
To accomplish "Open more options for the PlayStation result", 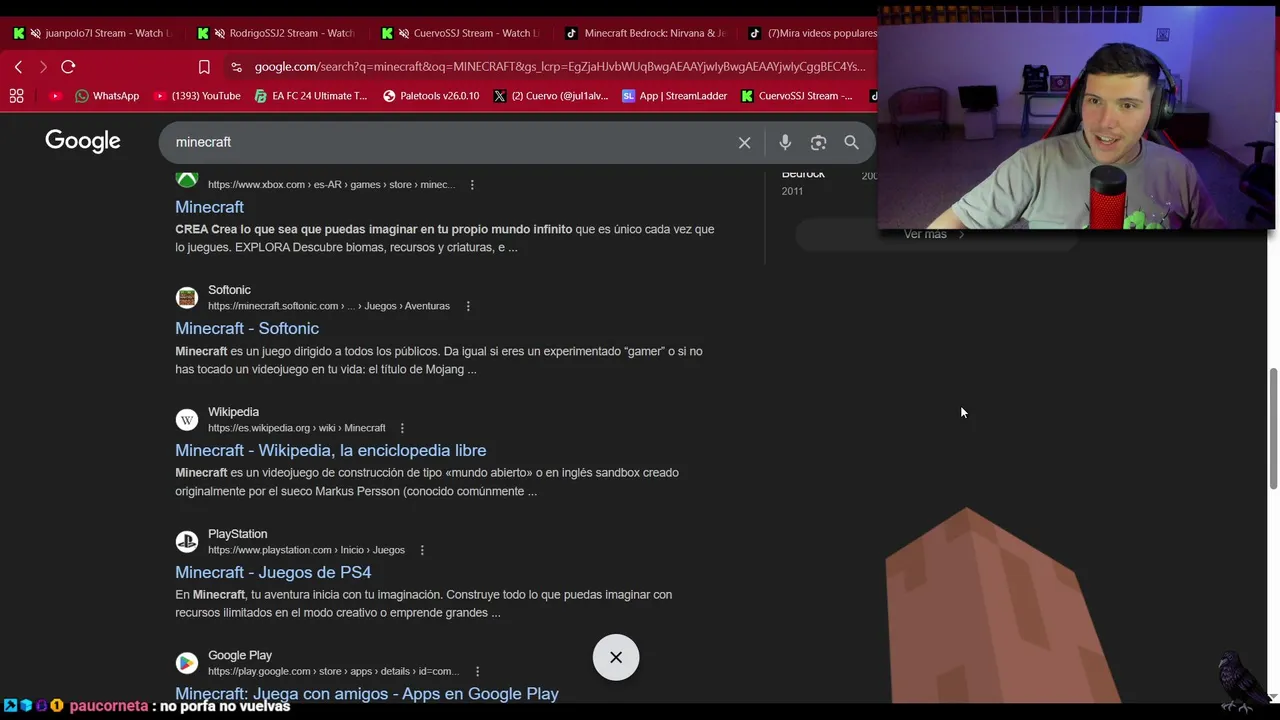I will 422,550.
